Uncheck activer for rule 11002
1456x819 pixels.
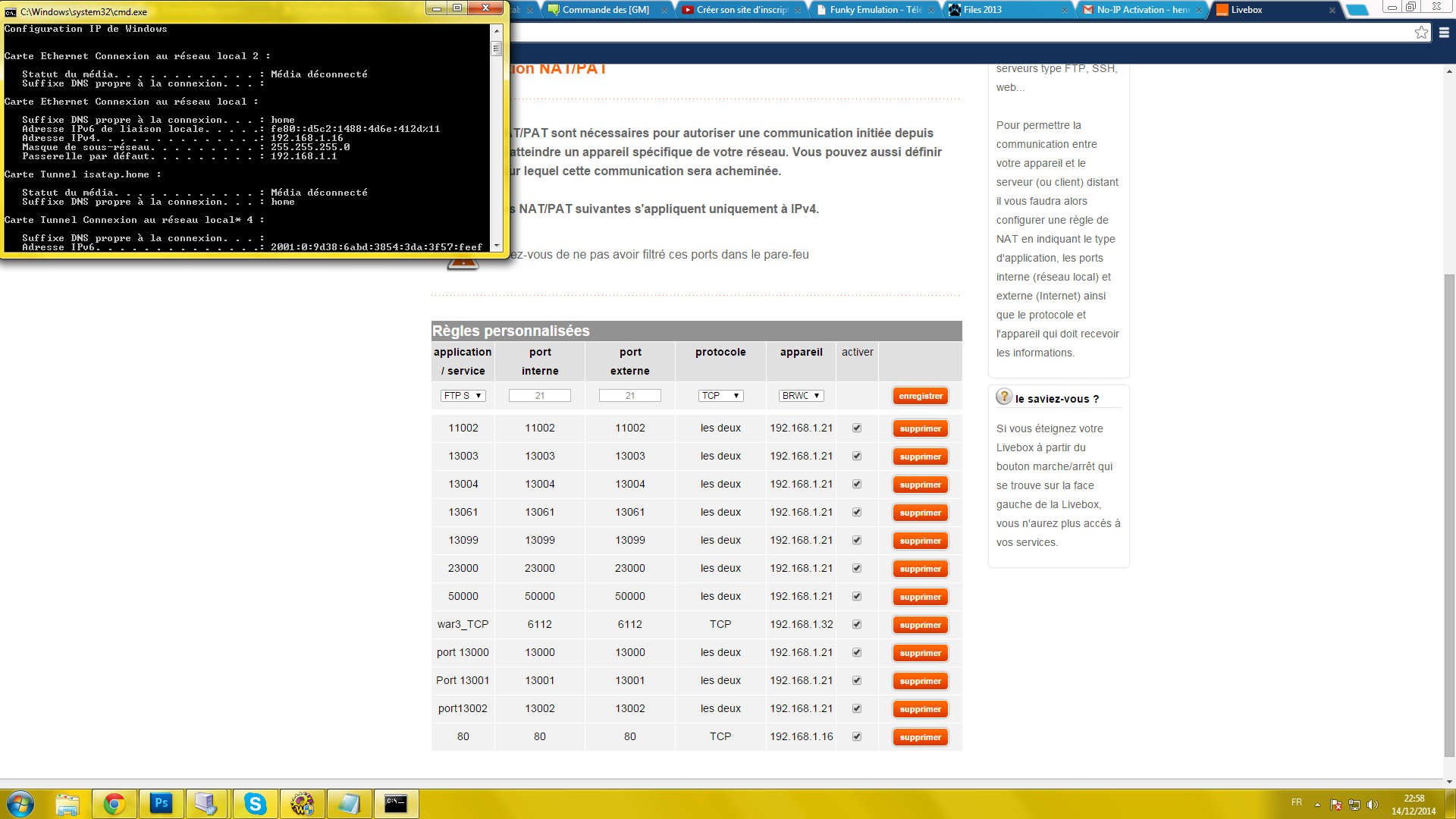pos(857,428)
